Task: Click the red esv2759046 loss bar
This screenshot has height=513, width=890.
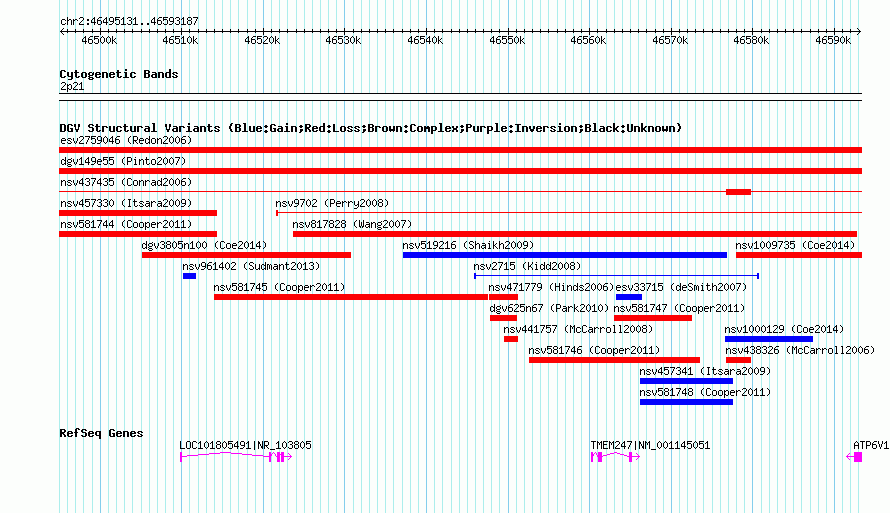Action: [460, 150]
